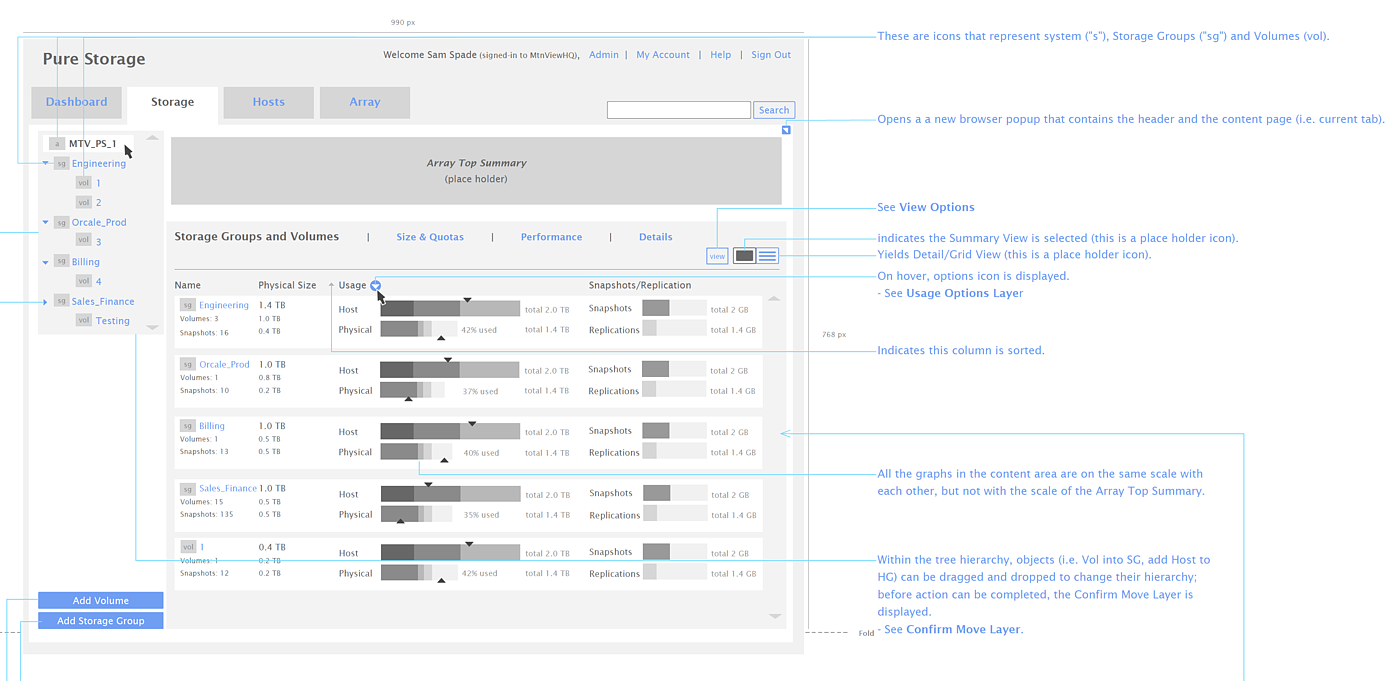Click sg icon in Sales_Finance table row
The height and width of the screenshot is (681, 1400).
pos(187,489)
